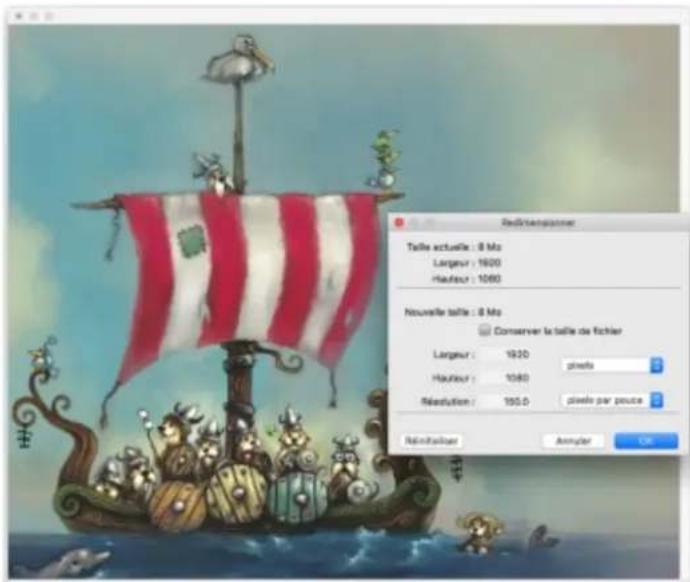Click the Taille actuelle : 8 Mo text
The image size is (690, 582).
(454, 247)
